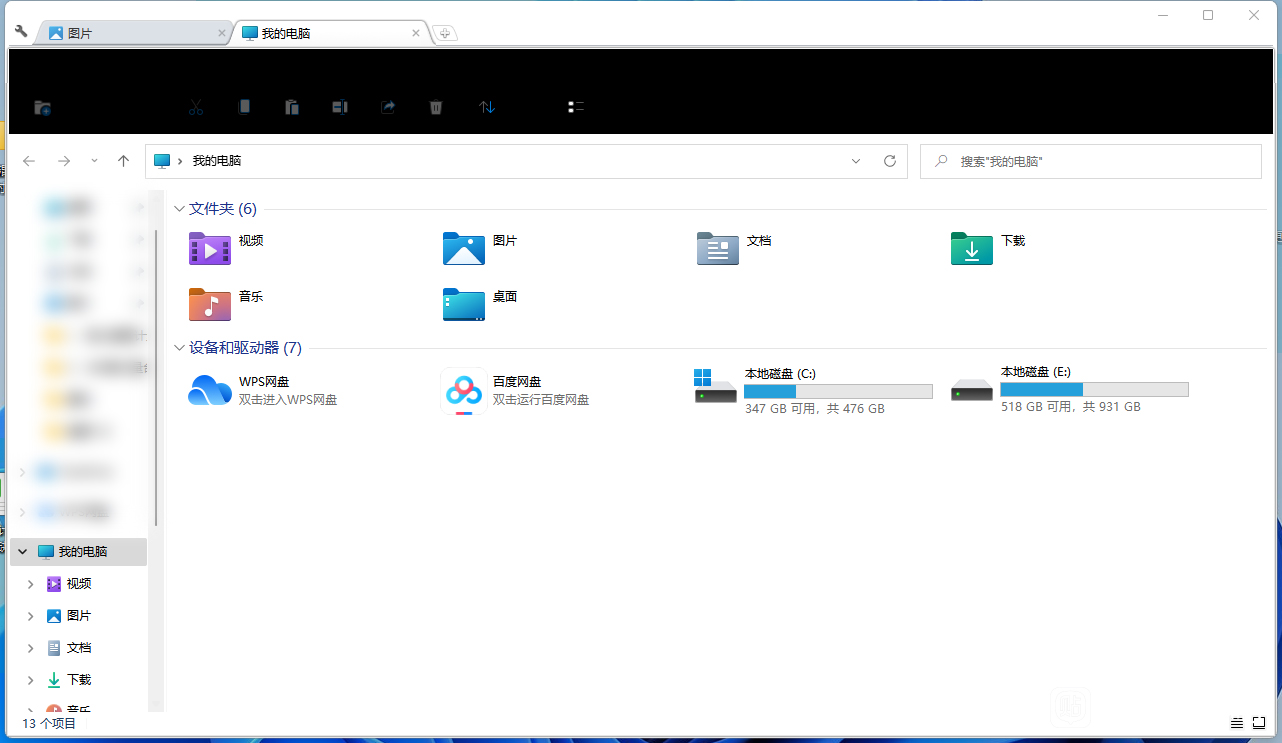
Task: Click the Refresh button in the address bar
Action: (889, 160)
